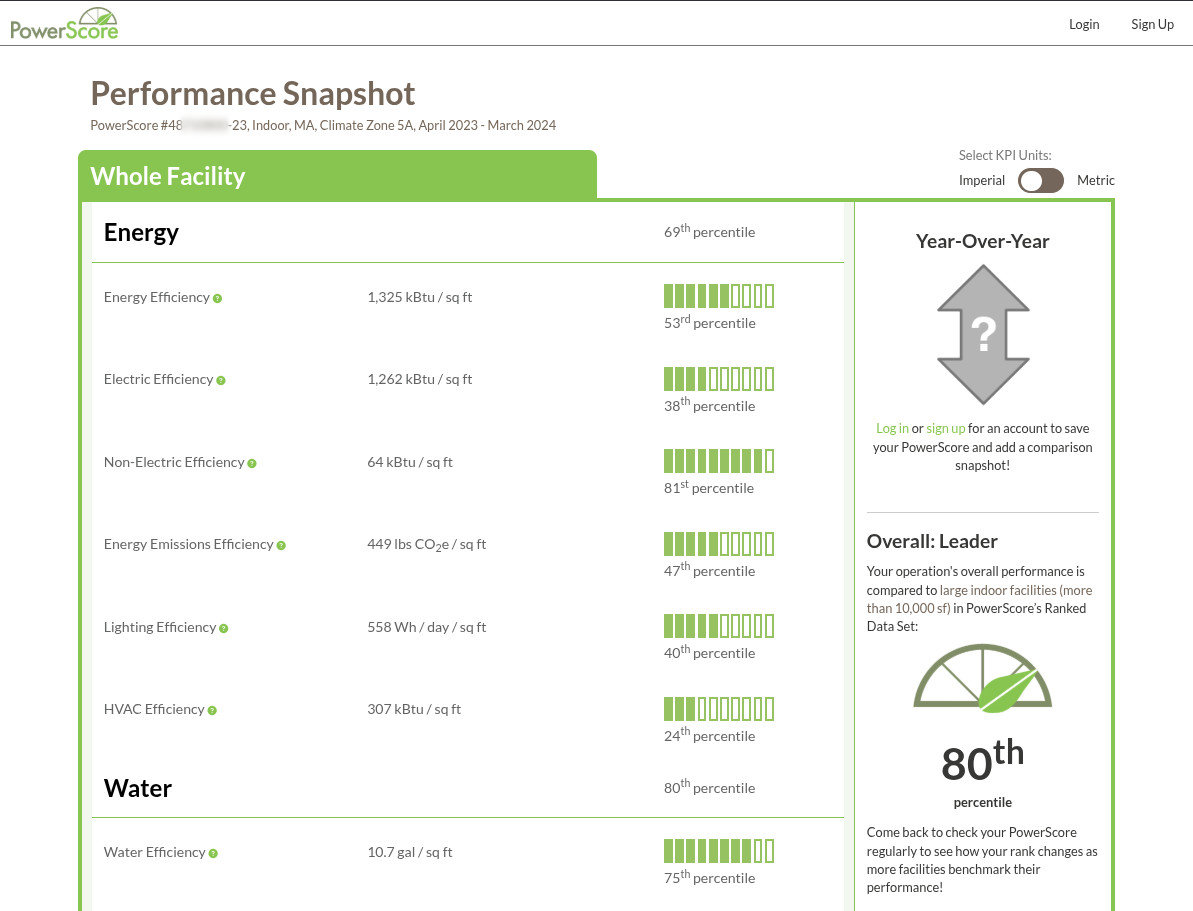Viewport: 1193px width, 911px height.
Task: Open the Energy Efficiency help icon
Action: [x=218, y=298]
